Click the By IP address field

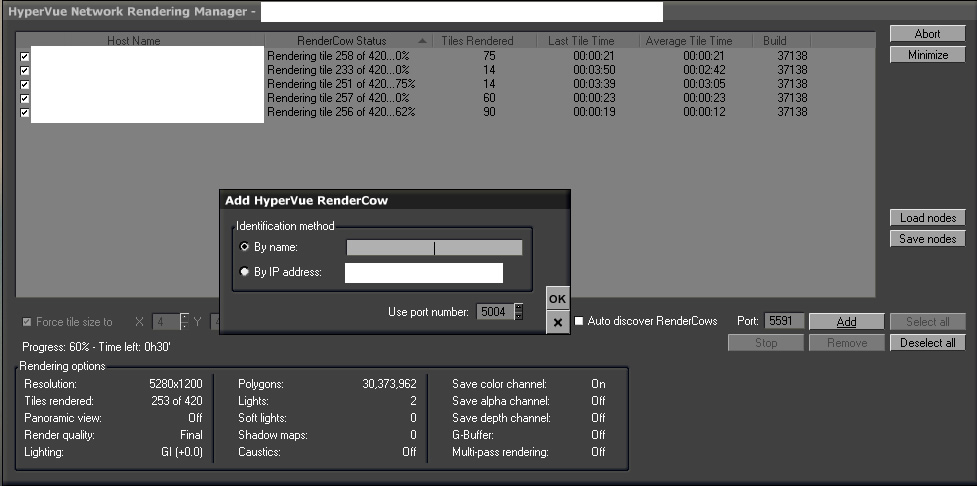pyautogui.click(x=424, y=273)
